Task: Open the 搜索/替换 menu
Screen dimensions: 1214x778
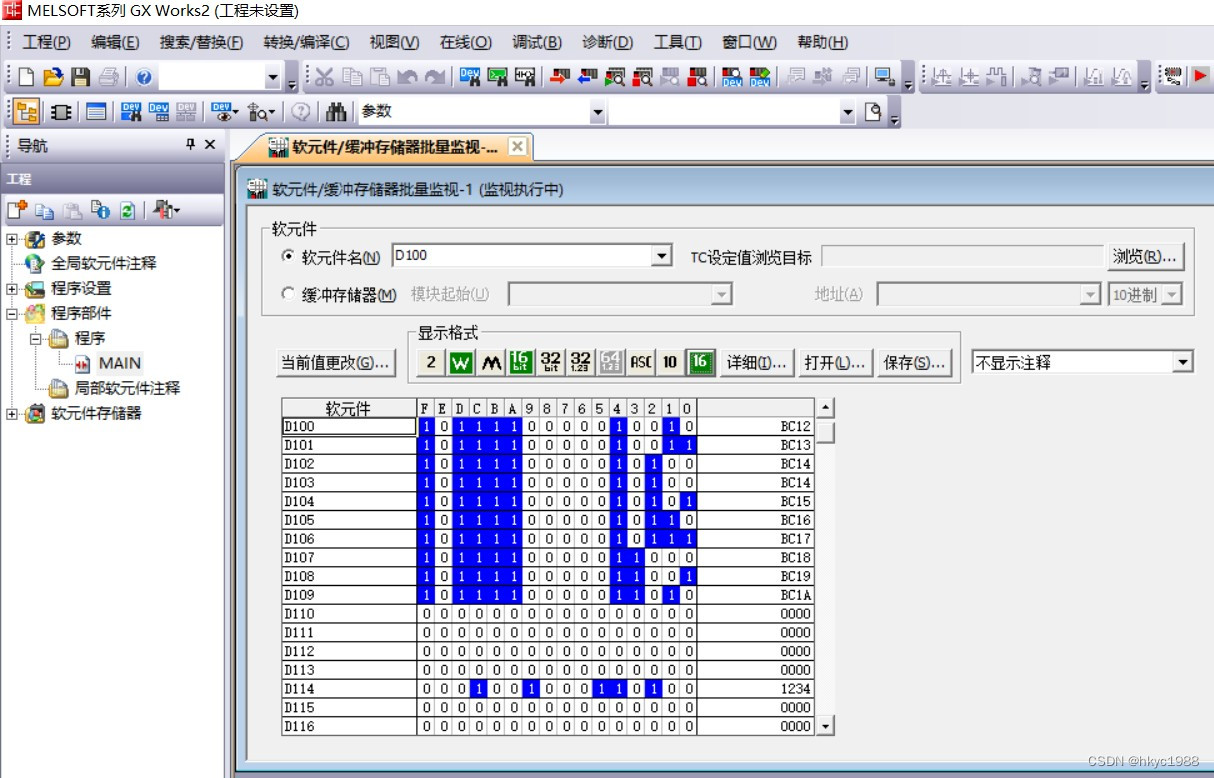Action: 201,42
